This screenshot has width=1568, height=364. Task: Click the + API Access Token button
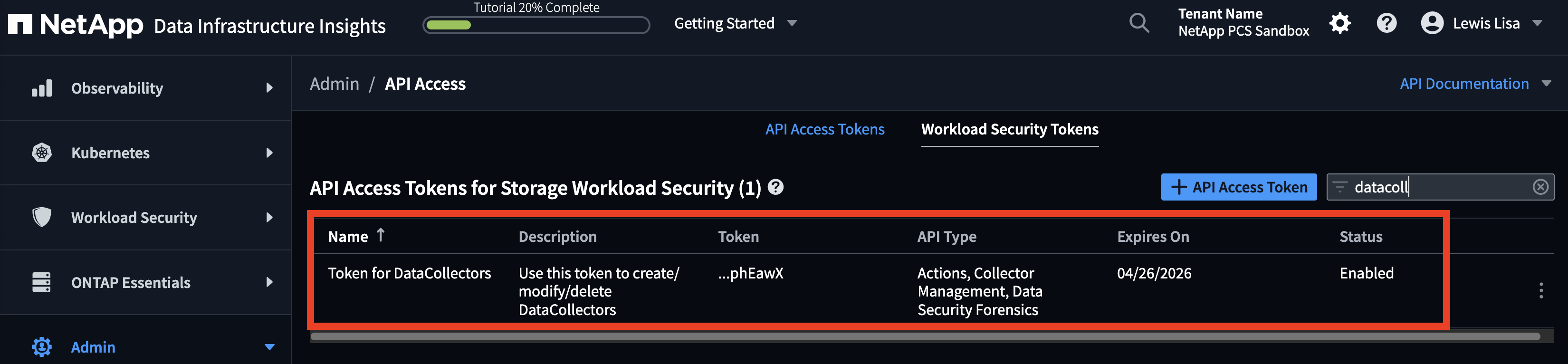click(x=1238, y=187)
